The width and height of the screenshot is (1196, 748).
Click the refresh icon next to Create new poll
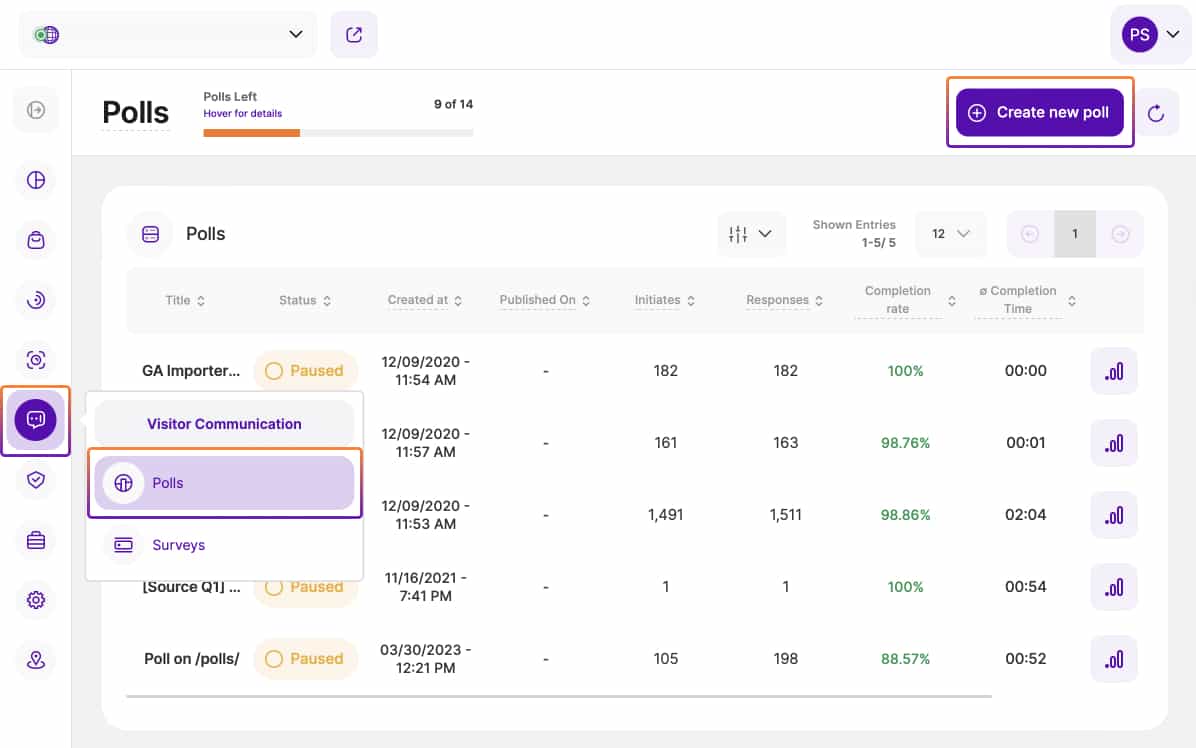pyautogui.click(x=1156, y=113)
